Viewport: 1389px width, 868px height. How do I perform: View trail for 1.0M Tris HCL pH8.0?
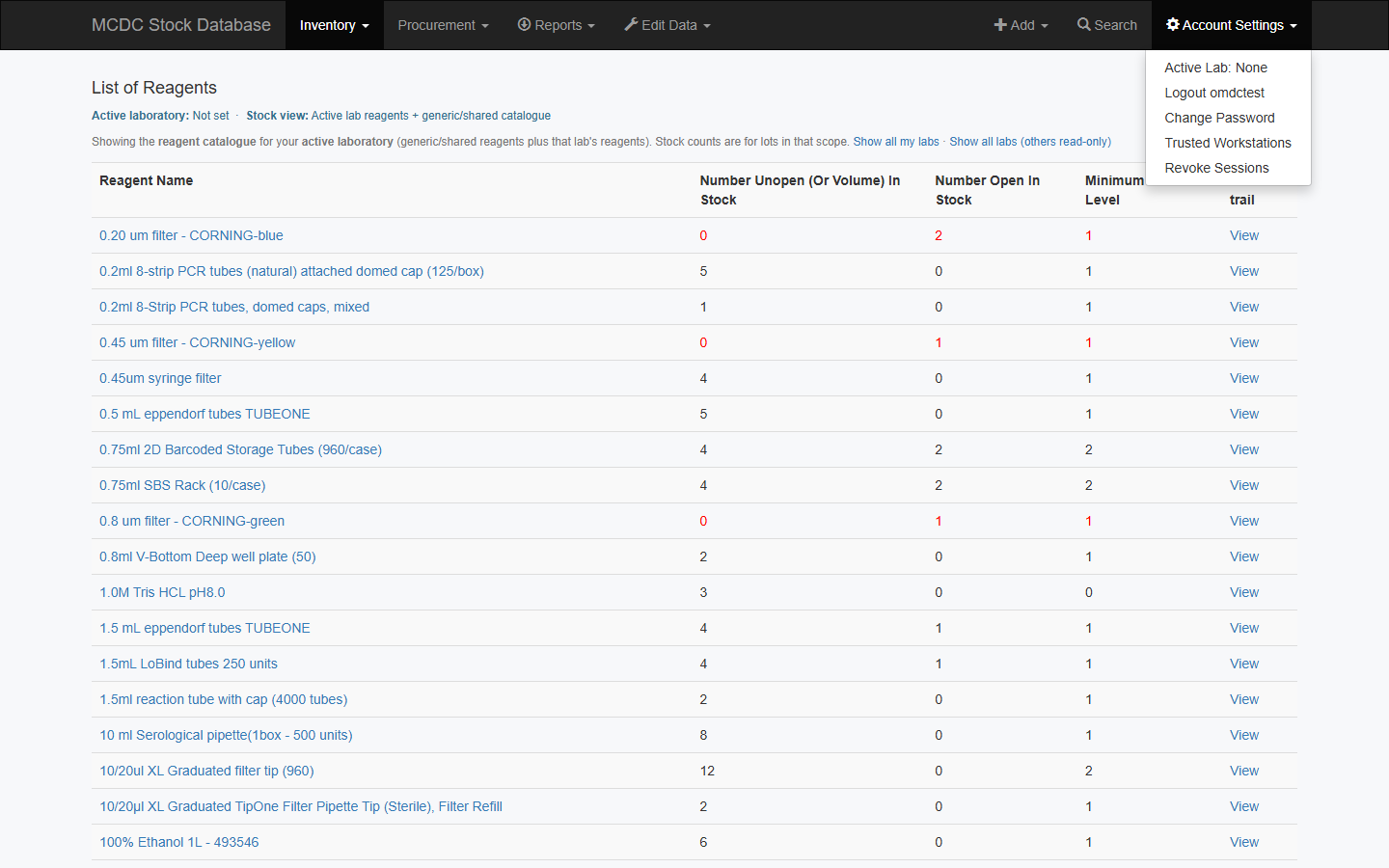[x=1244, y=592]
